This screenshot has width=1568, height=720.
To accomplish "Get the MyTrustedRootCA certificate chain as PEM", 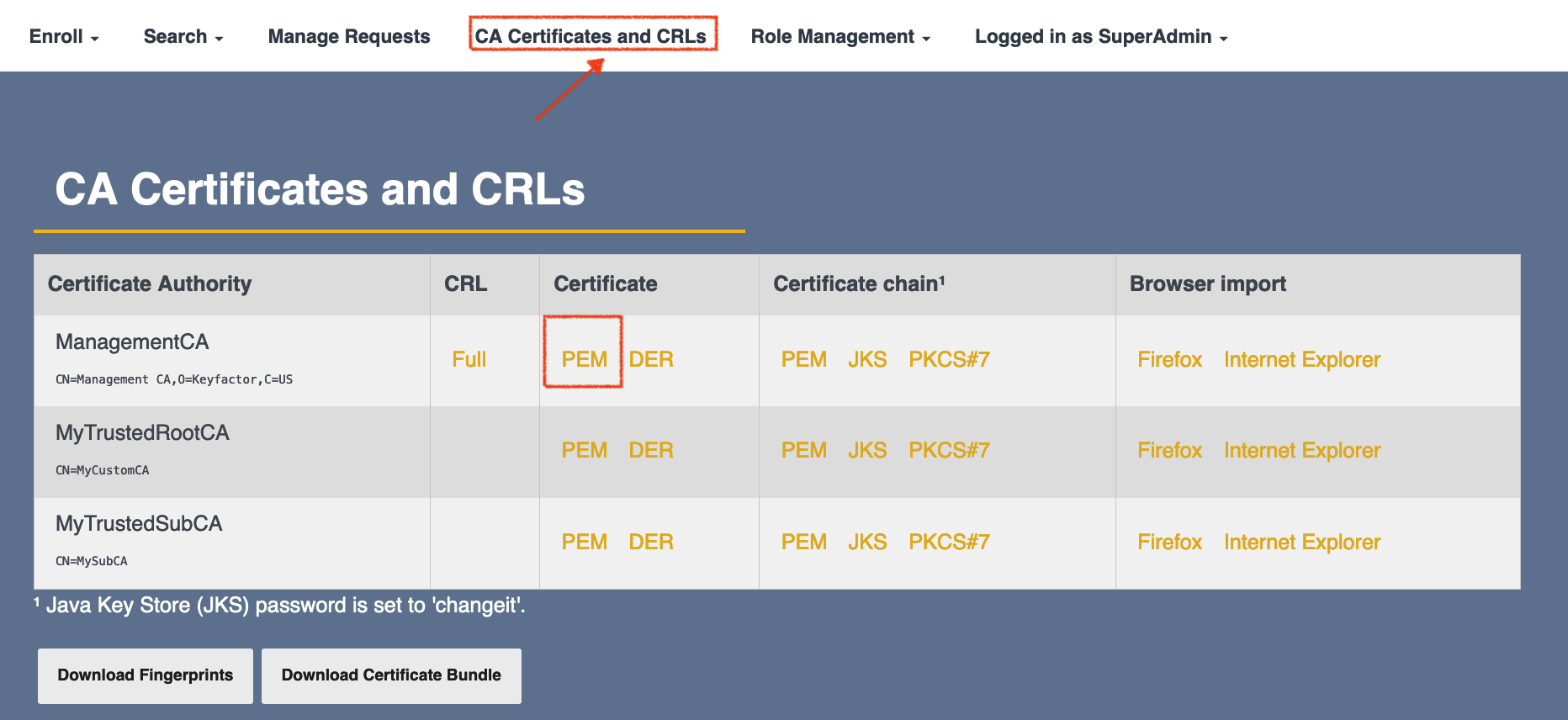I will pyautogui.click(x=803, y=451).
